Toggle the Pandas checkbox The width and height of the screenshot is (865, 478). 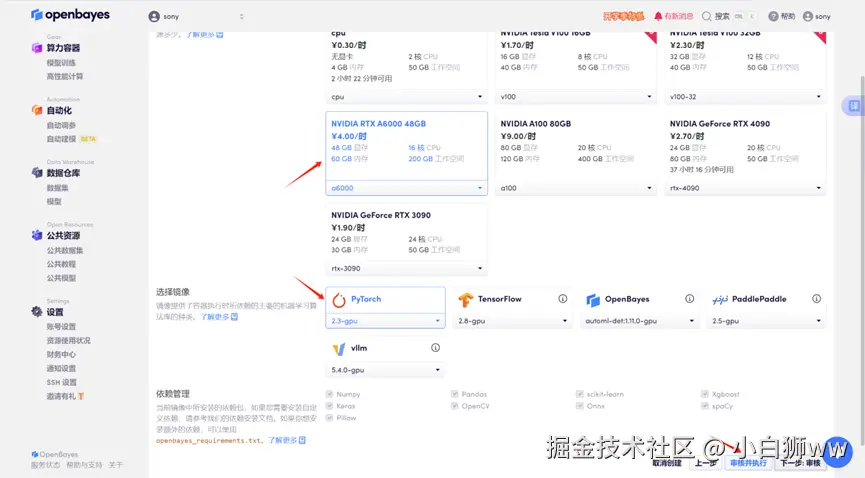pyautogui.click(x=455, y=394)
